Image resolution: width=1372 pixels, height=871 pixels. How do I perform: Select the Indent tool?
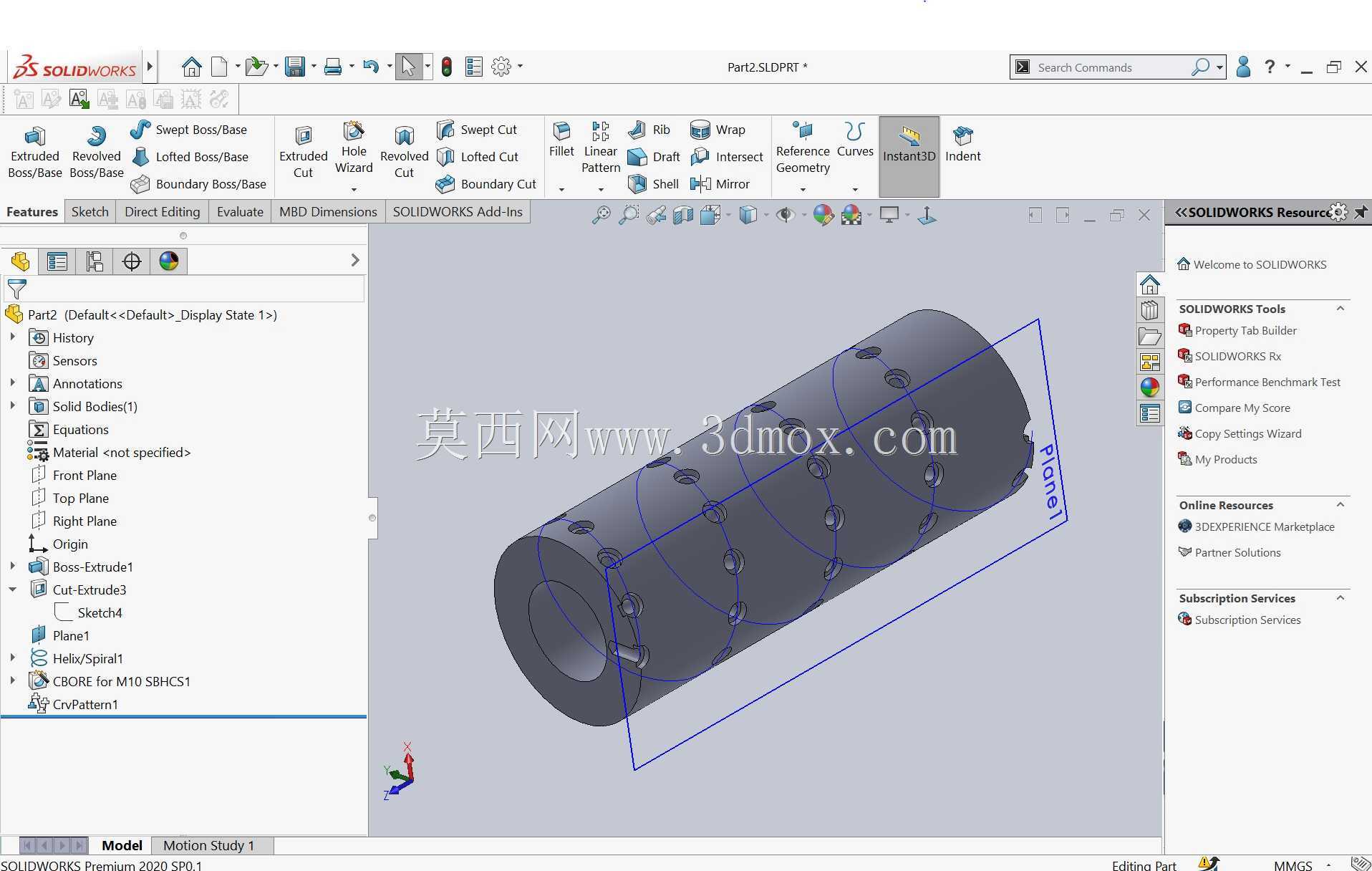click(962, 144)
